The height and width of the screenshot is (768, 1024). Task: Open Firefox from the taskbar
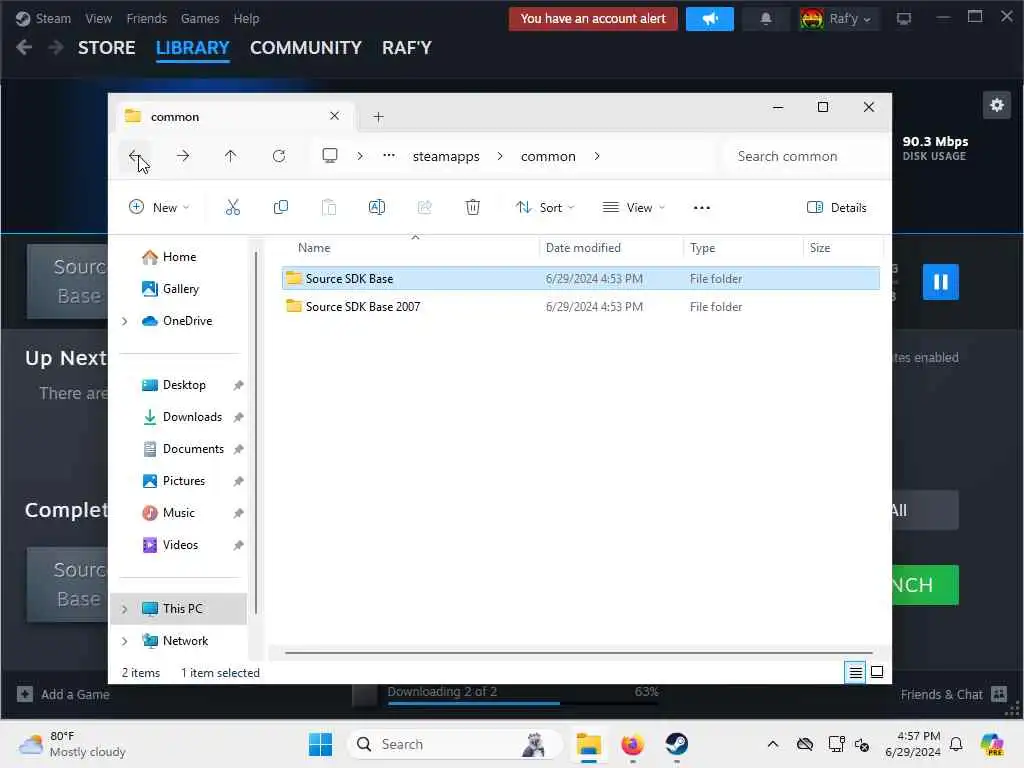click(x=632, y=744)
